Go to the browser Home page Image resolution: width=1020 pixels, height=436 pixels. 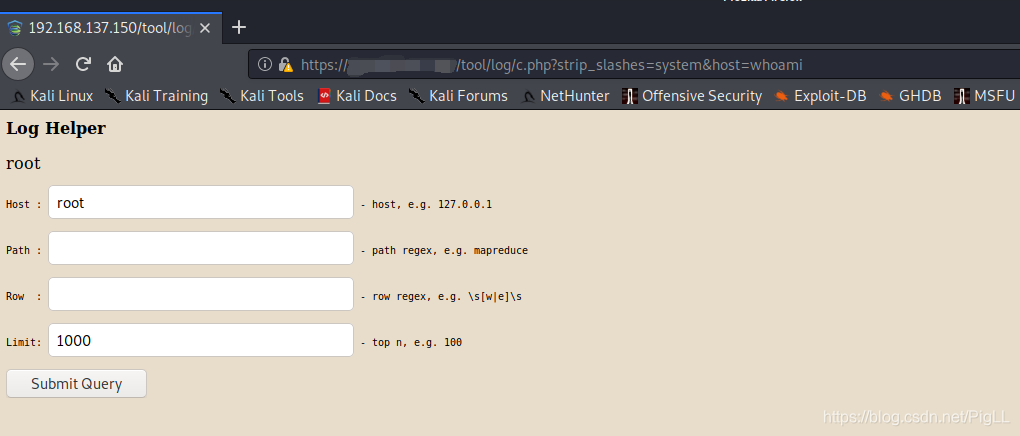115,64
